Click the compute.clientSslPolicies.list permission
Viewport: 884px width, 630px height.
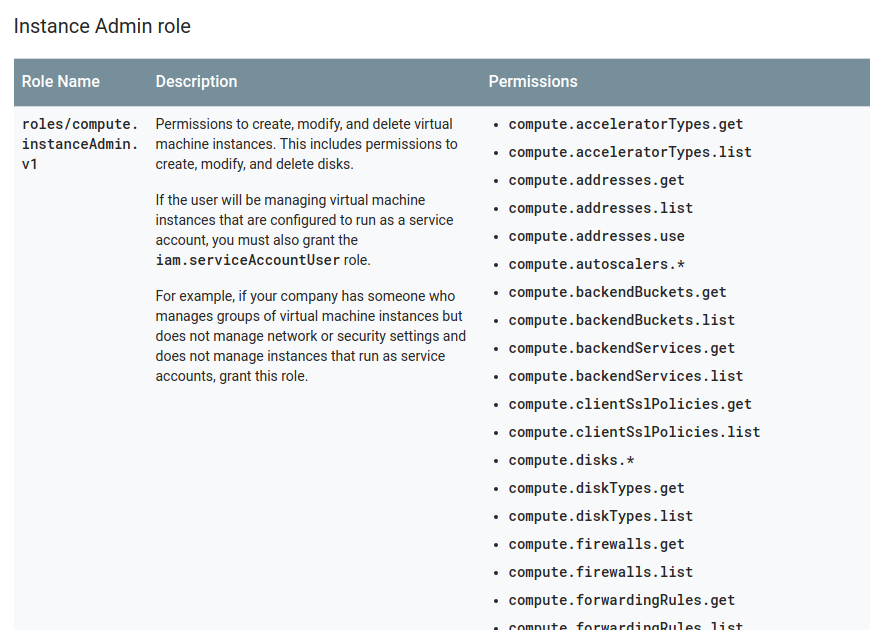pyautogui.click(x=634, y=433)
